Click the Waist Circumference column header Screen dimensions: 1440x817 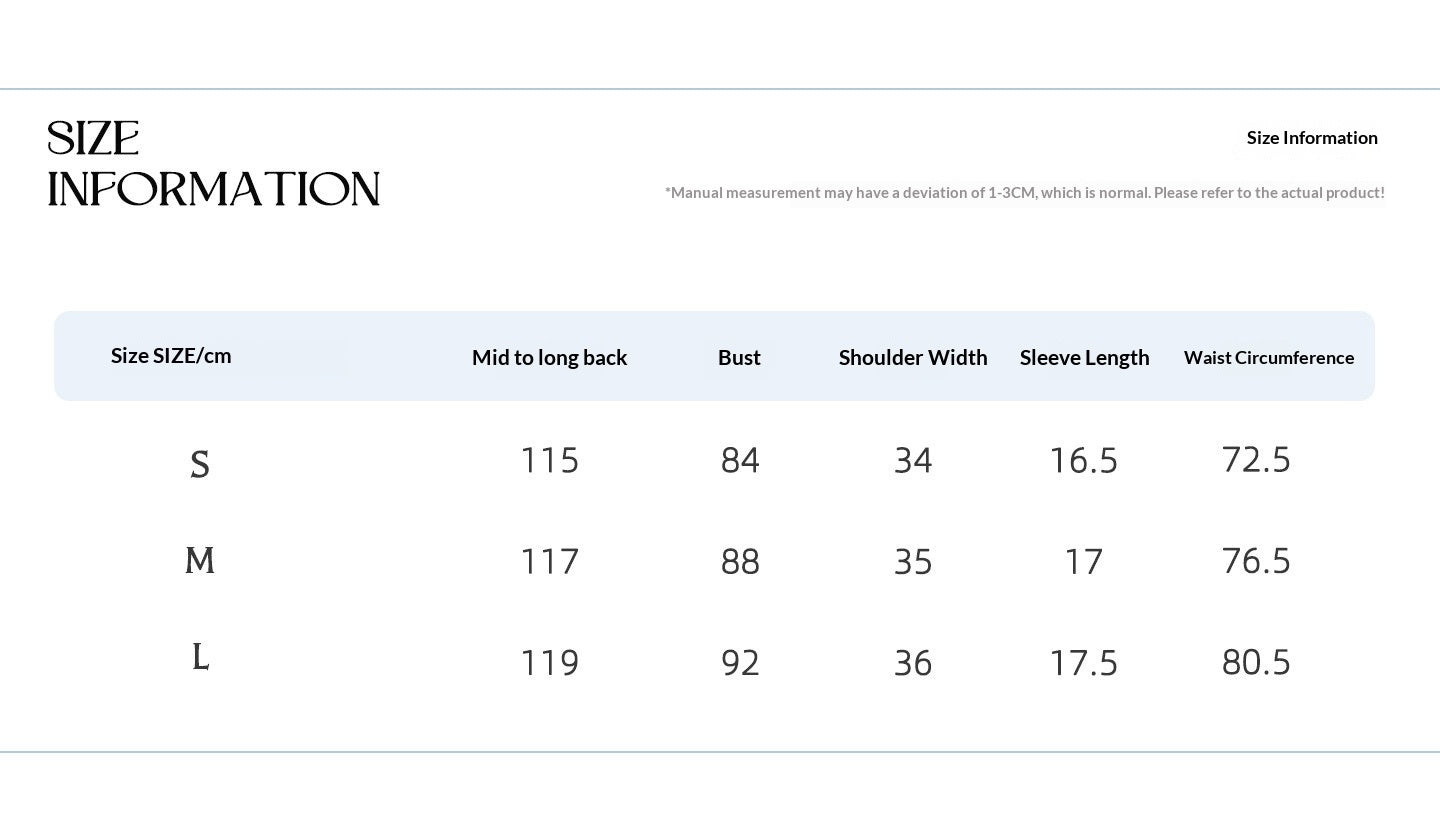pyautogui.click(x=1269, y=358)
